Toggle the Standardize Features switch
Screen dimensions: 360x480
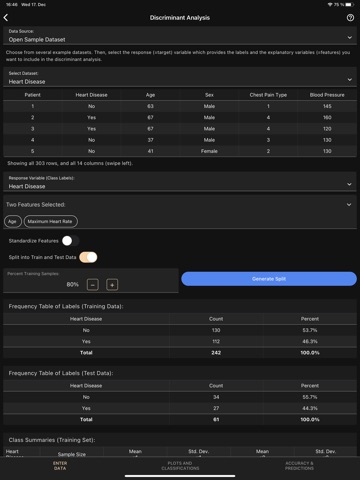(x=70, y=241)
